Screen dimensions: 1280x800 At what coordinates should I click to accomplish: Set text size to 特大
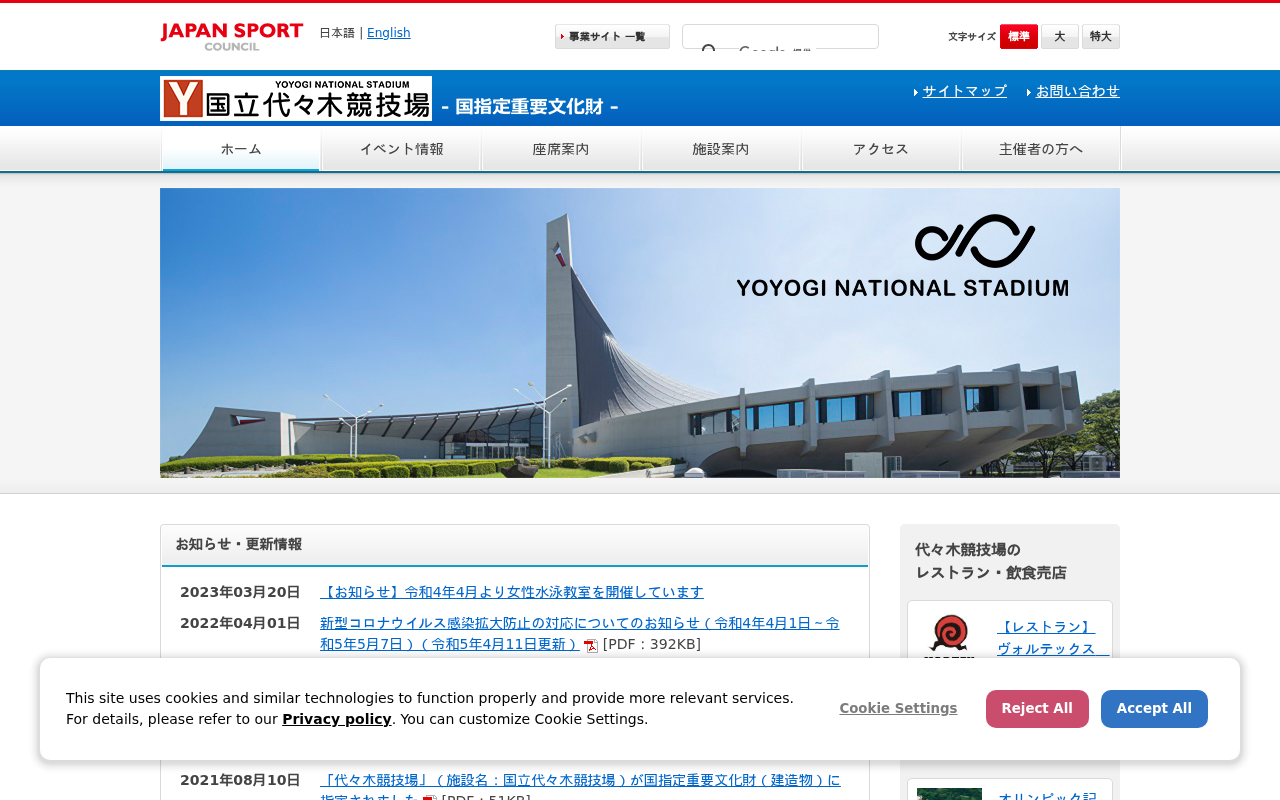point(1101,37)
